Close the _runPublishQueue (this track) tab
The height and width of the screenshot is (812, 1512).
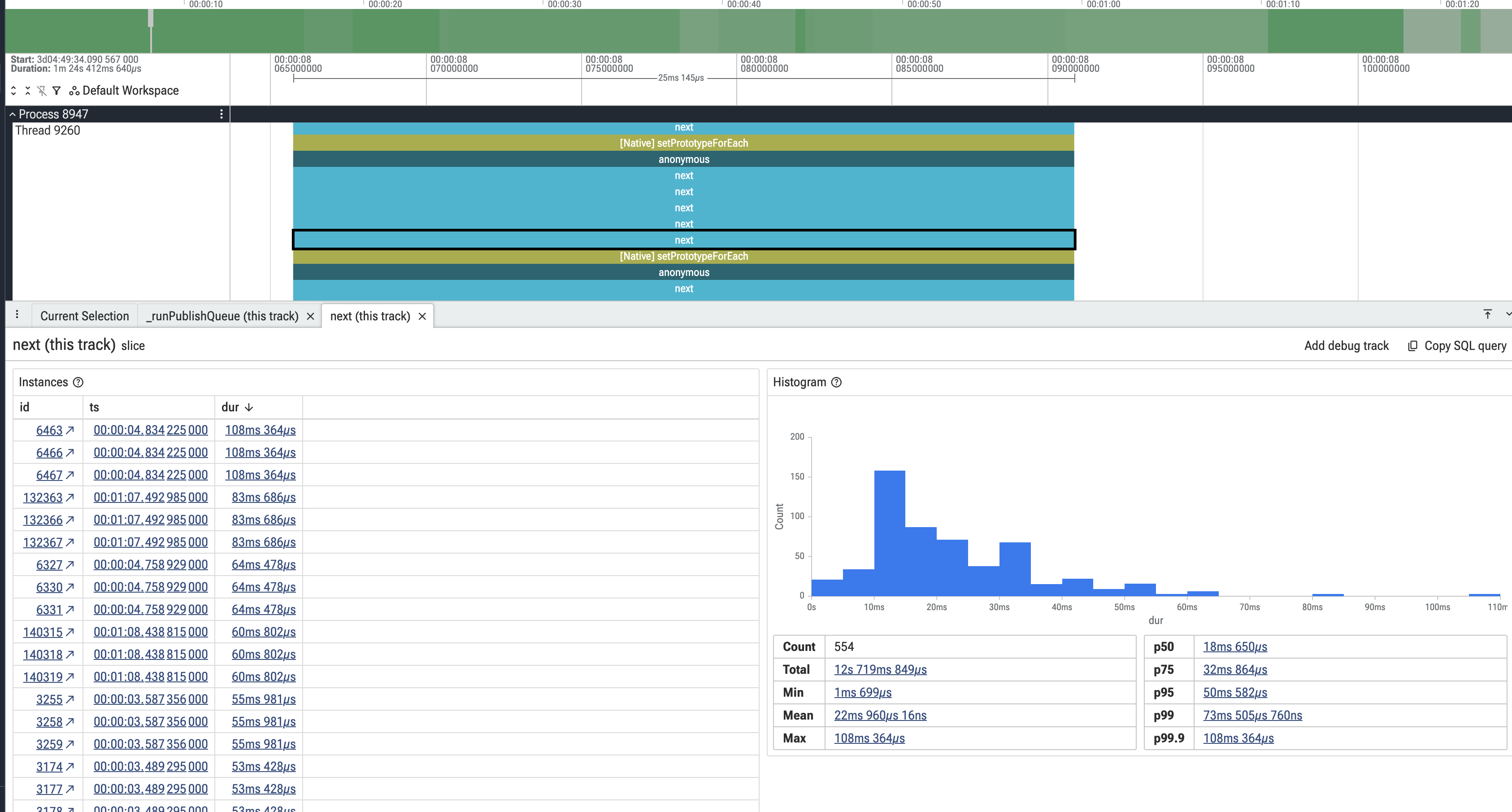tap(310, 316)
